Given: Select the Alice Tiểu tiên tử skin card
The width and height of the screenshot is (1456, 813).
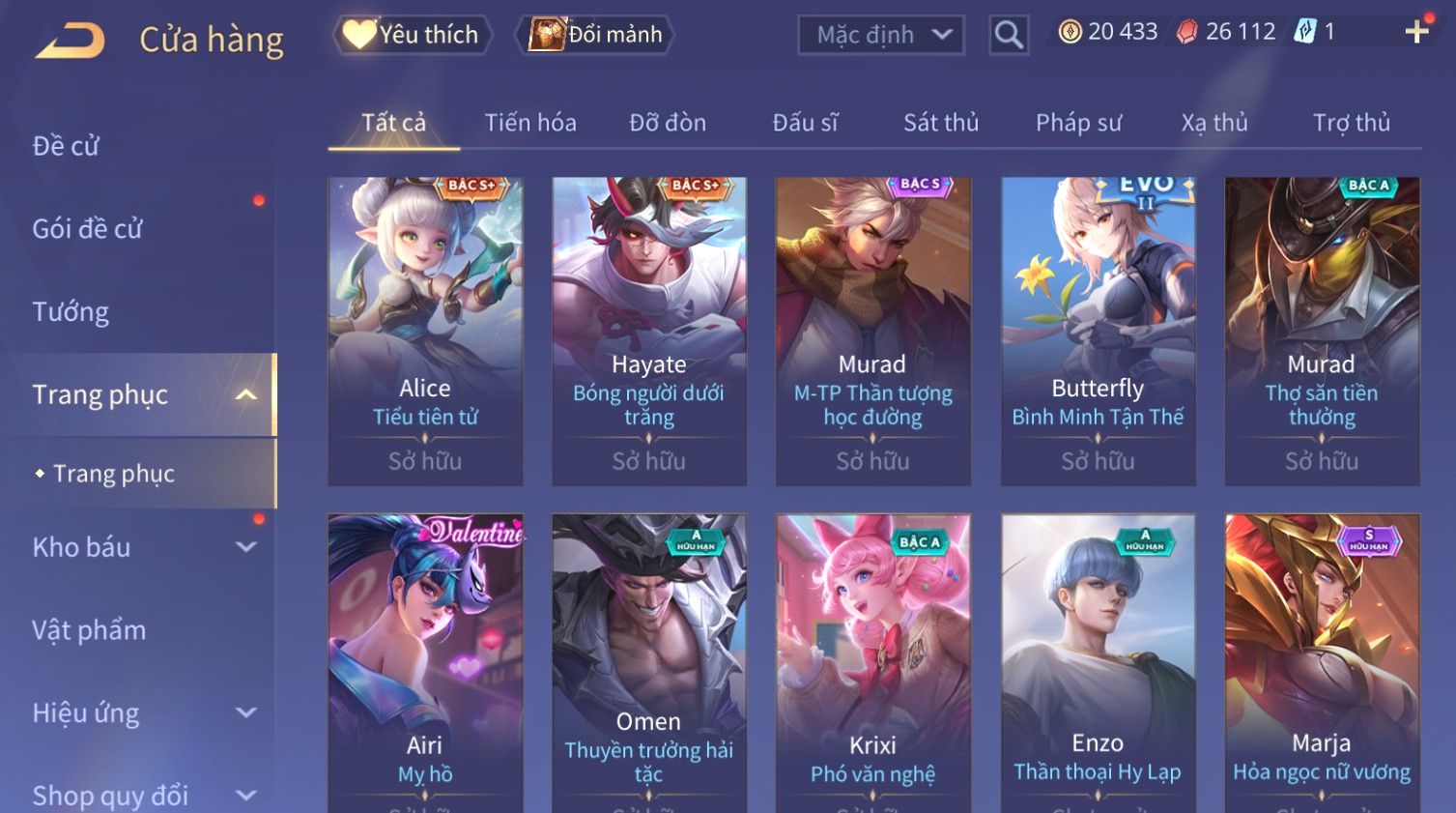Looking at the screenshot, I should (x=425, y=332).
